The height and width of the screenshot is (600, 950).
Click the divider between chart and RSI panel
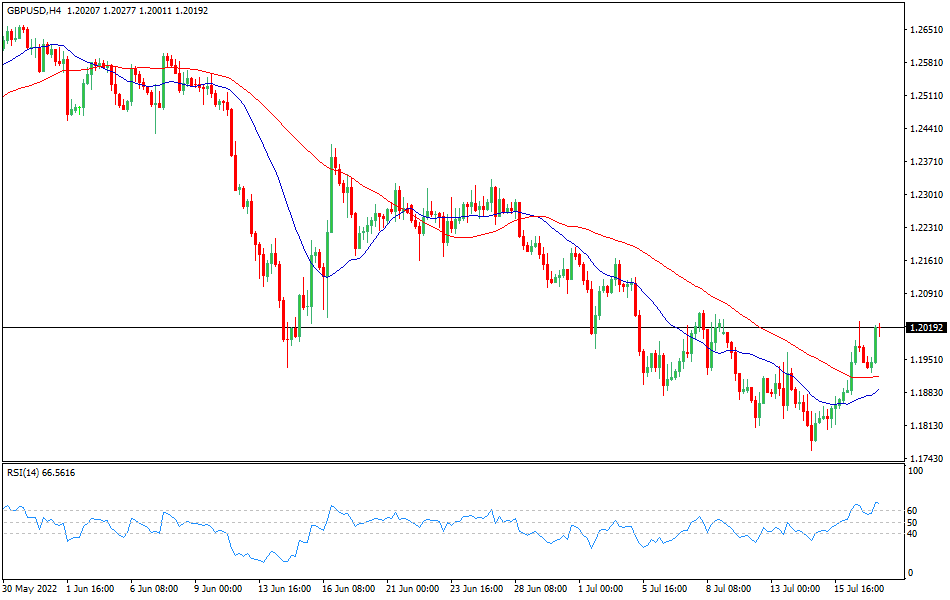[x=450, y=461]
